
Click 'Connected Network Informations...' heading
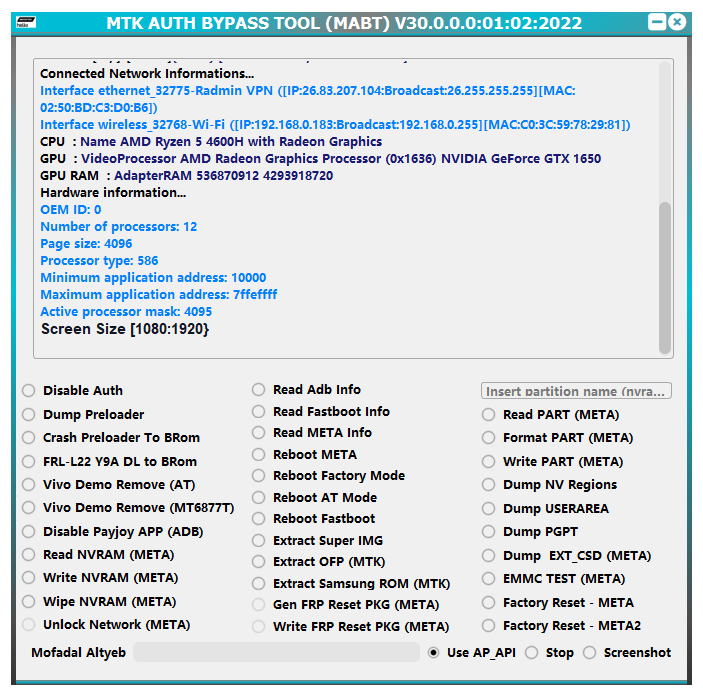pyautogui.click(x=147, y=74)
